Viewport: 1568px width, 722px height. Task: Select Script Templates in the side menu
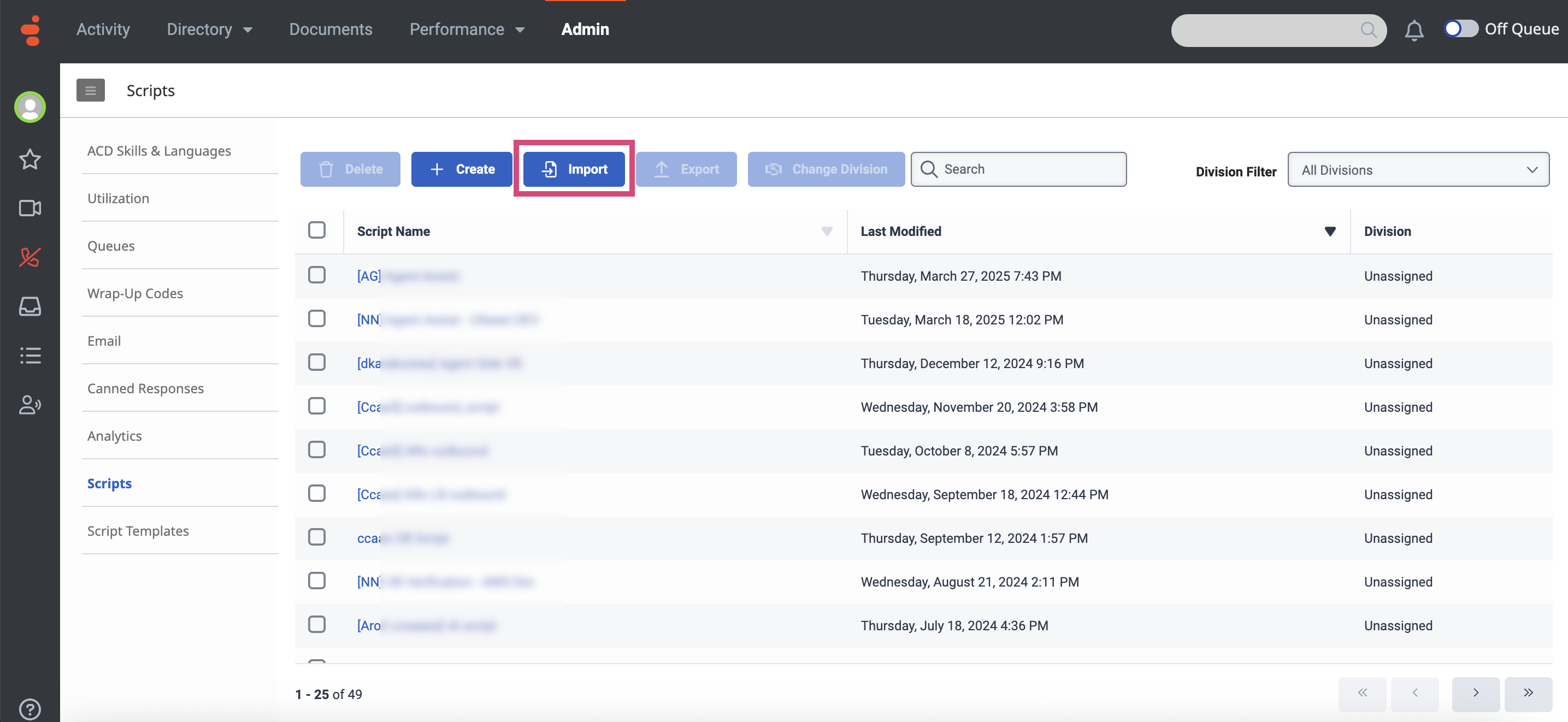pos(138,530)
